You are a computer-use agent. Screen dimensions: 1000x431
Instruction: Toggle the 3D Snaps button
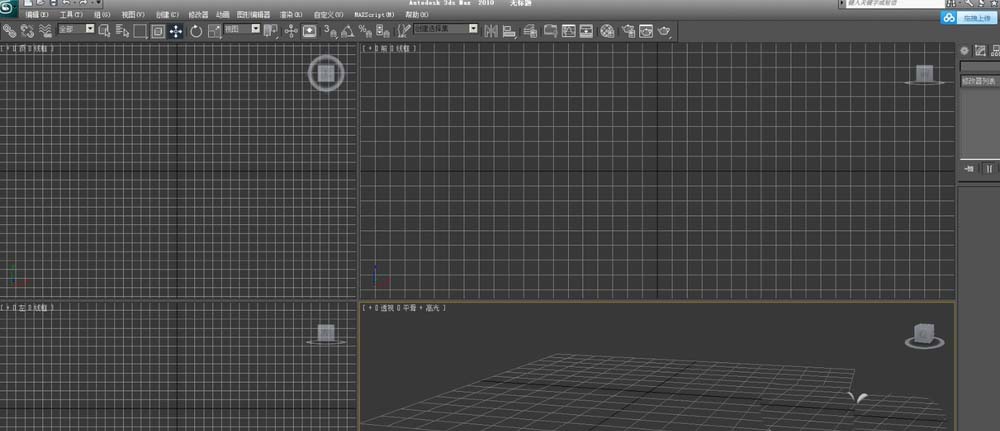[330, 31]
